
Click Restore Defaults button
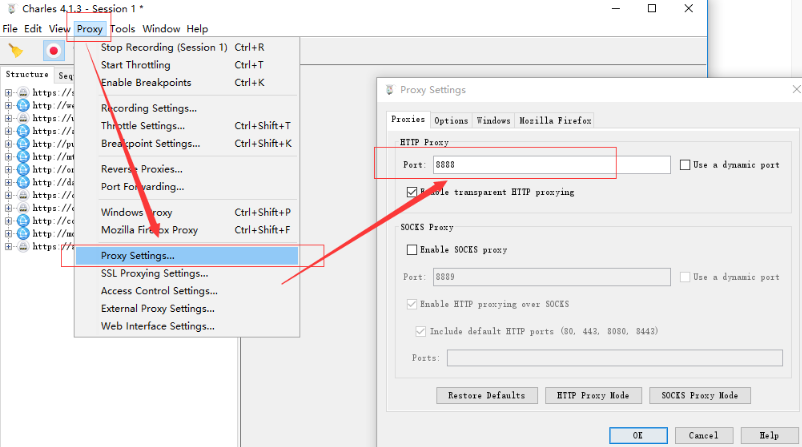point(486,395)
